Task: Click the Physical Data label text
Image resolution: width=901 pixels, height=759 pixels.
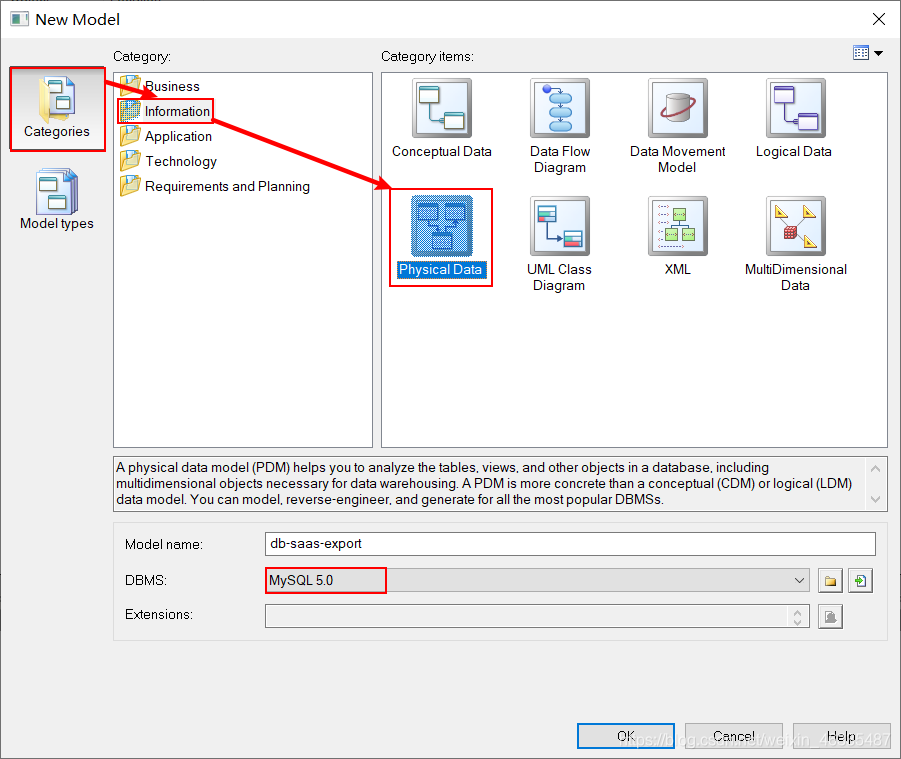Action: pyautogui.click(x=441, y=269)
